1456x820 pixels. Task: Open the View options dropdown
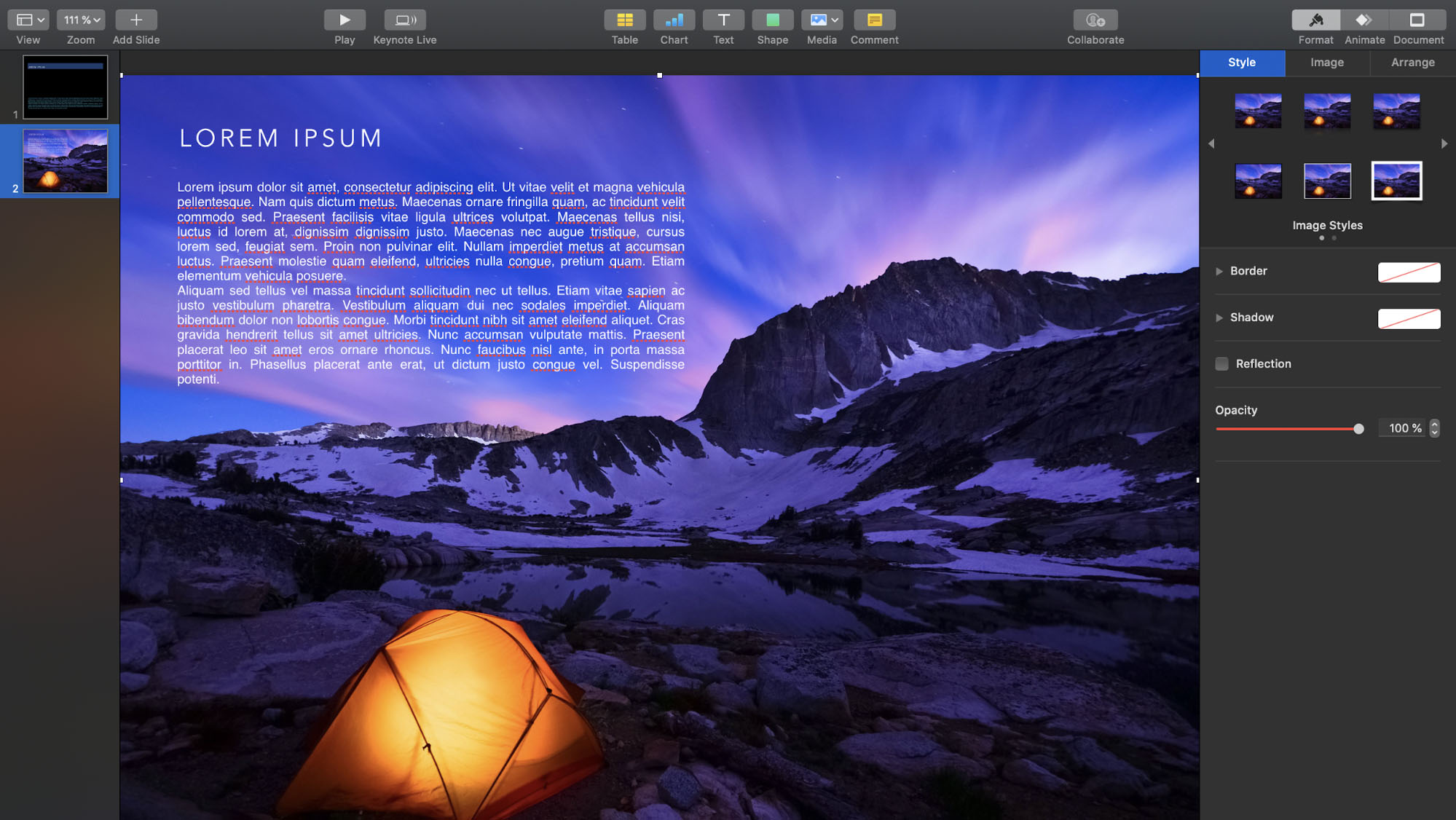(28, 20)
